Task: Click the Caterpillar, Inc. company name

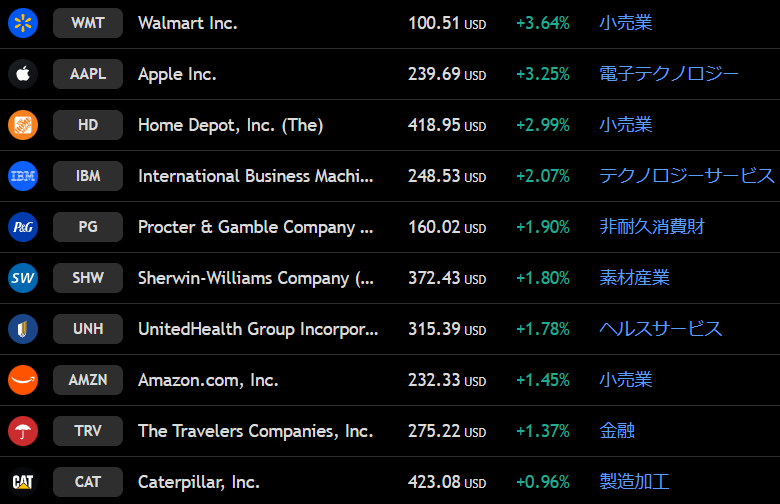Action: click(198, 482)
